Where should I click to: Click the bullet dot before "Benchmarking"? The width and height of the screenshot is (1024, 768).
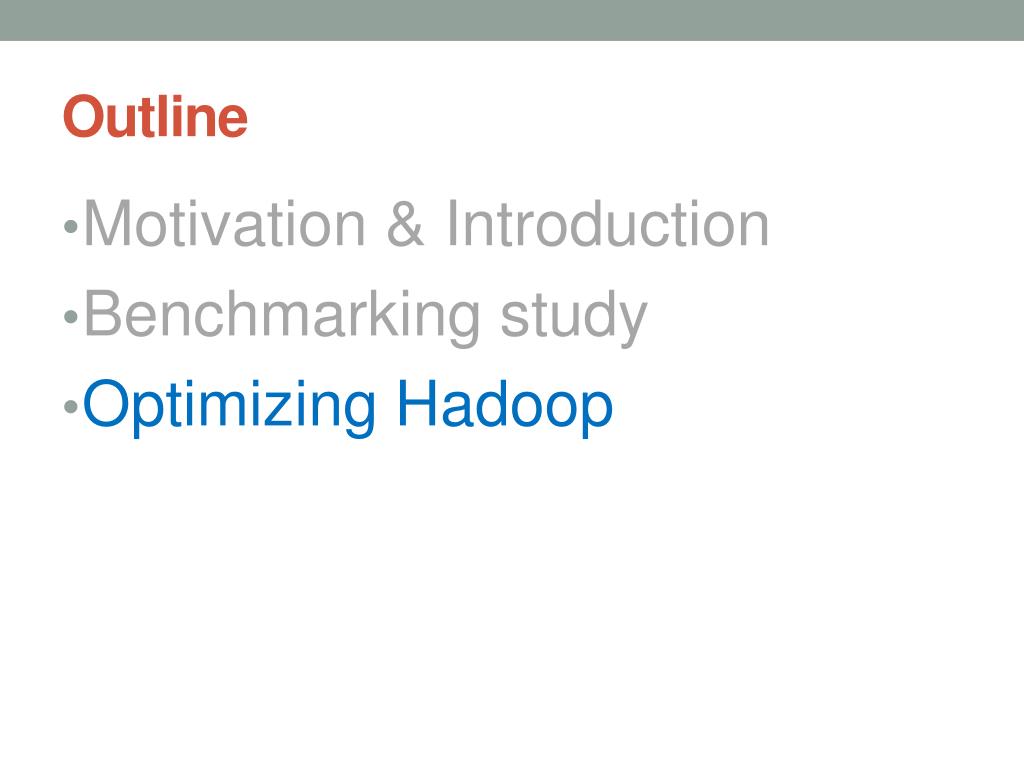[x=71, y=317]
